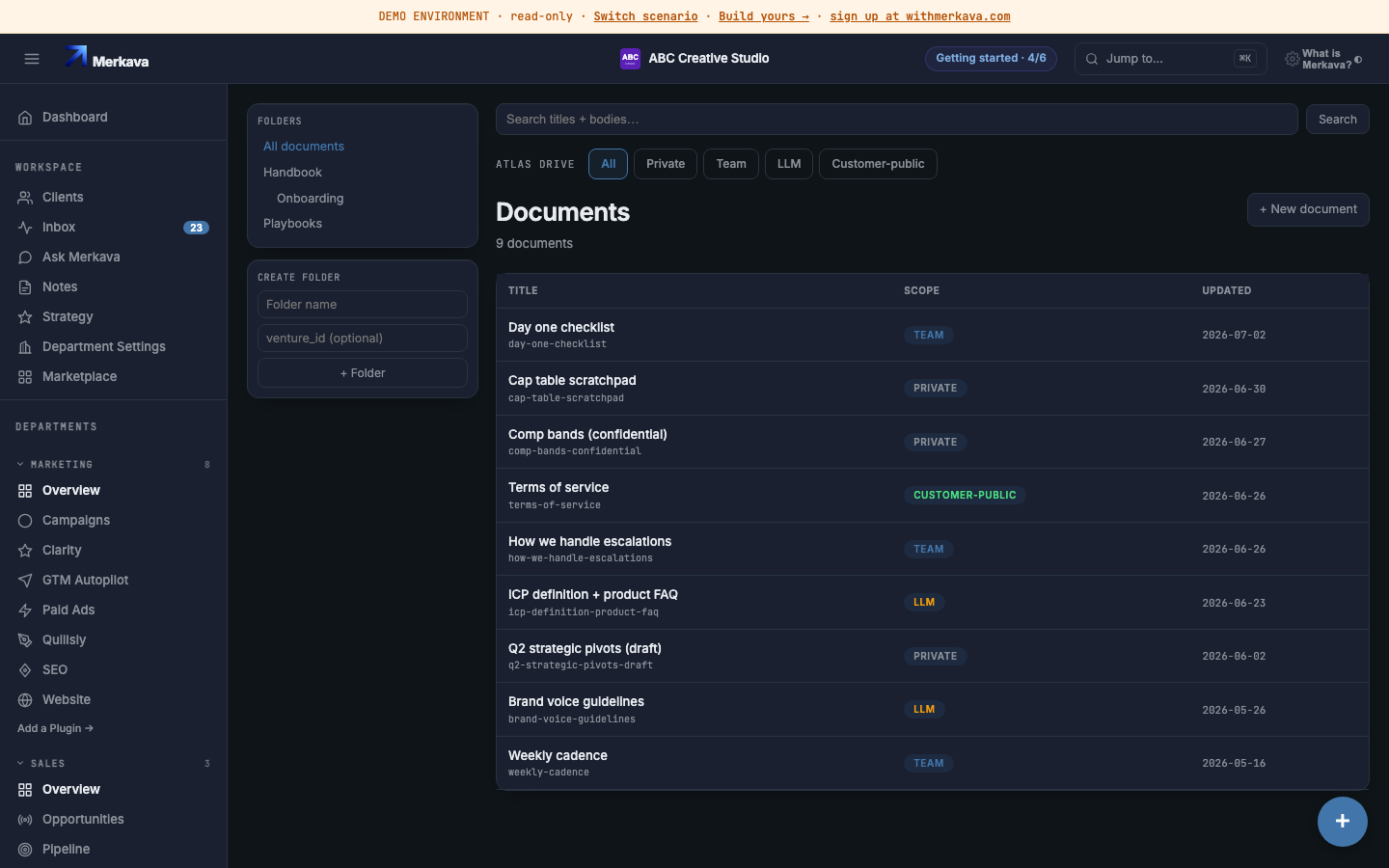This screenshot has width=1389, height=868.
Task: Click the Dashboard home icon
Action: [25, 118]
